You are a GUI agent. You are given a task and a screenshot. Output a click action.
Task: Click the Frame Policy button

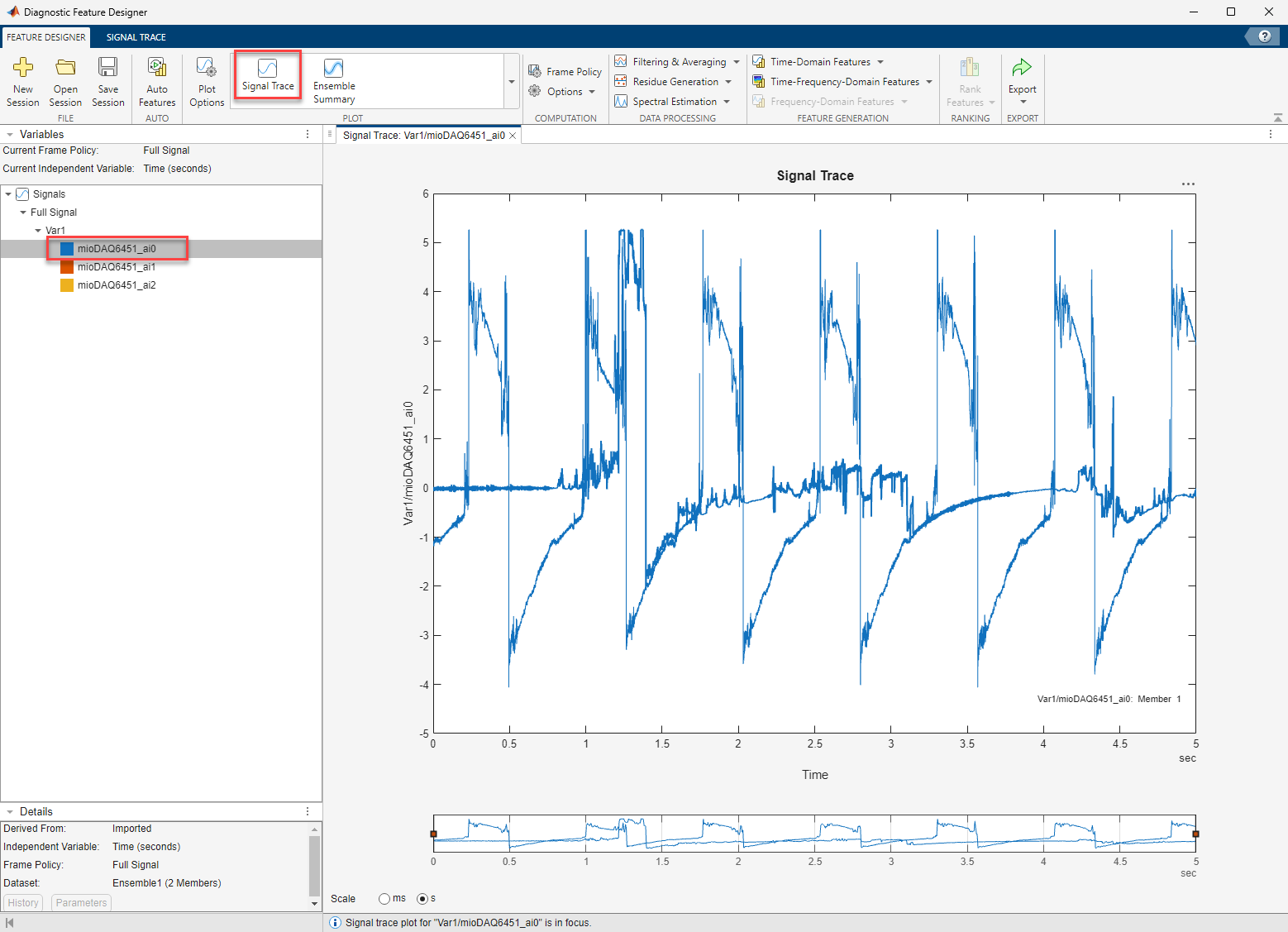coord(565,72)
